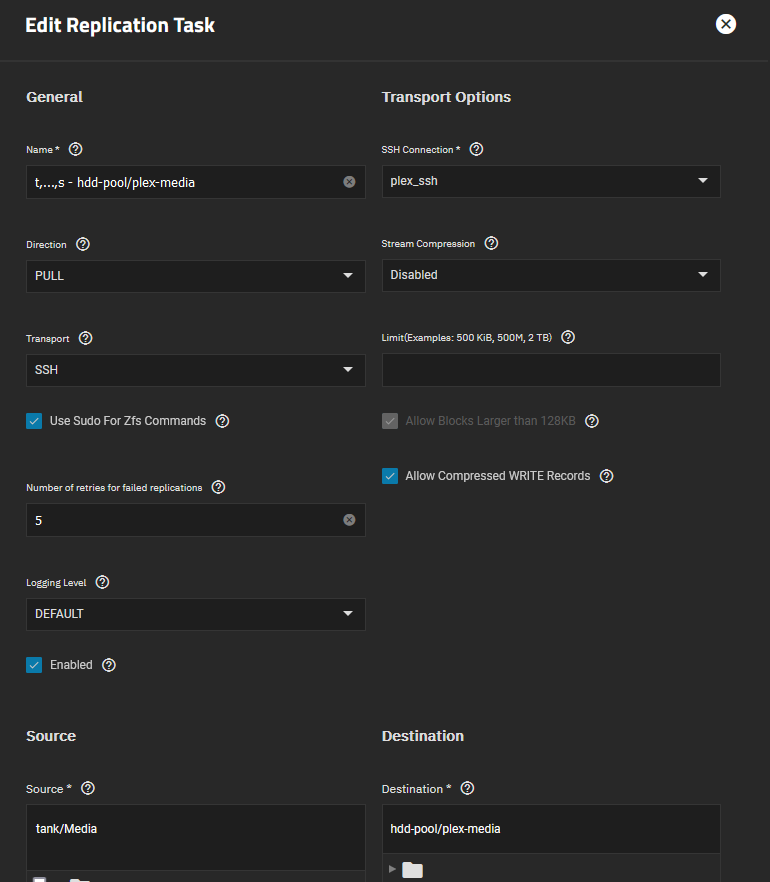
Task: Toggle Use Sudo For Zfs Commands checkbox
Action: 34,421
